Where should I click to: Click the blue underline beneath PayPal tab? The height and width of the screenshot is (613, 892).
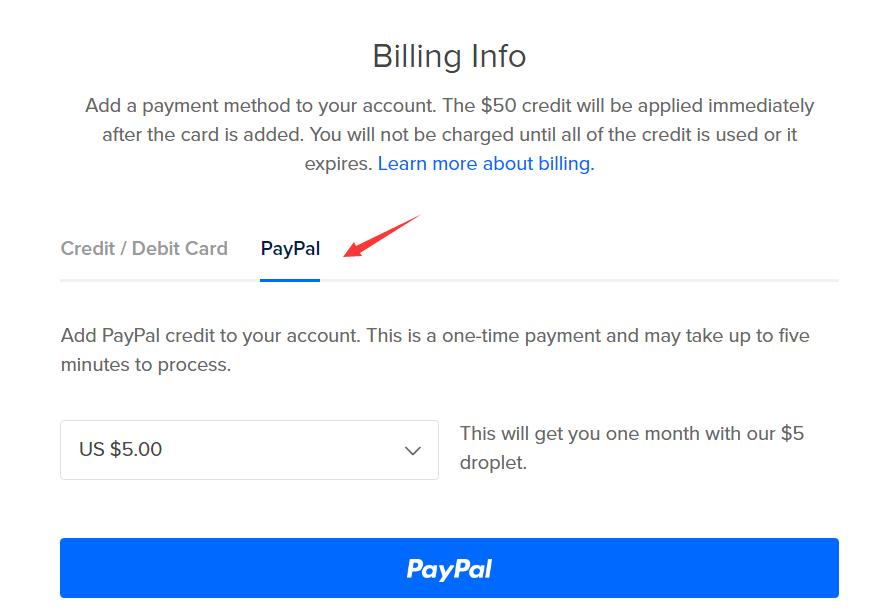pos(290,280)
